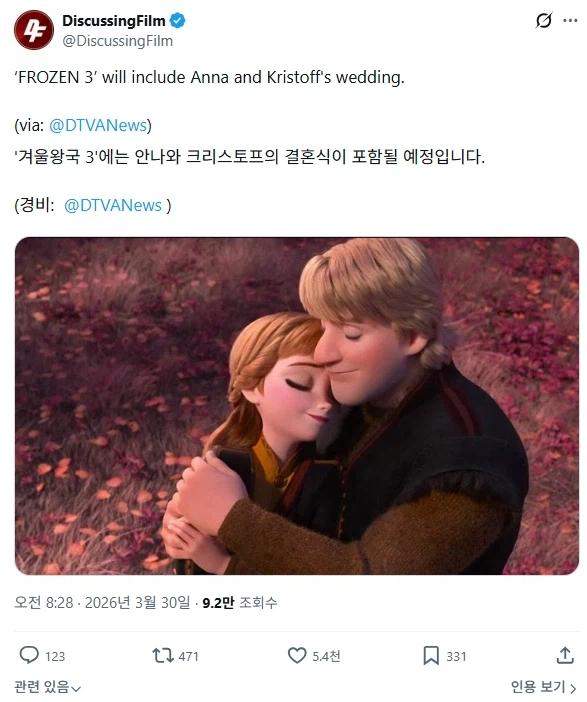Click the share upload icon

565,655
